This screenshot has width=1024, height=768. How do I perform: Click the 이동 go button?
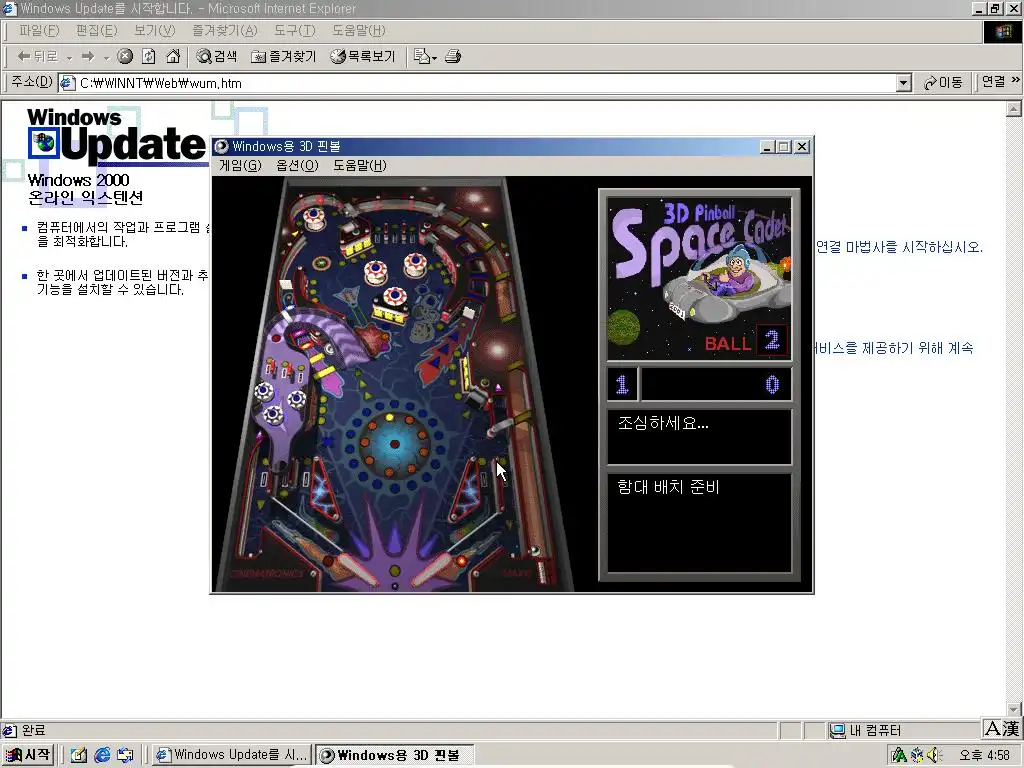pyautogui.click(x=943, y=82)
